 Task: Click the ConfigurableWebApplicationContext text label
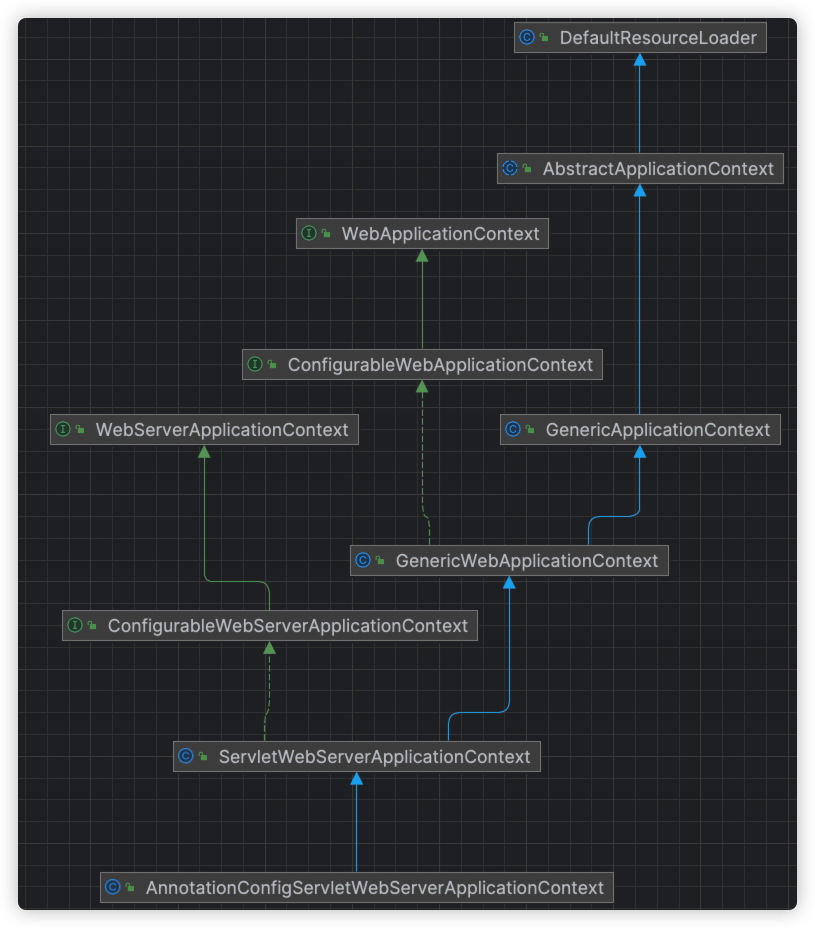440,365
